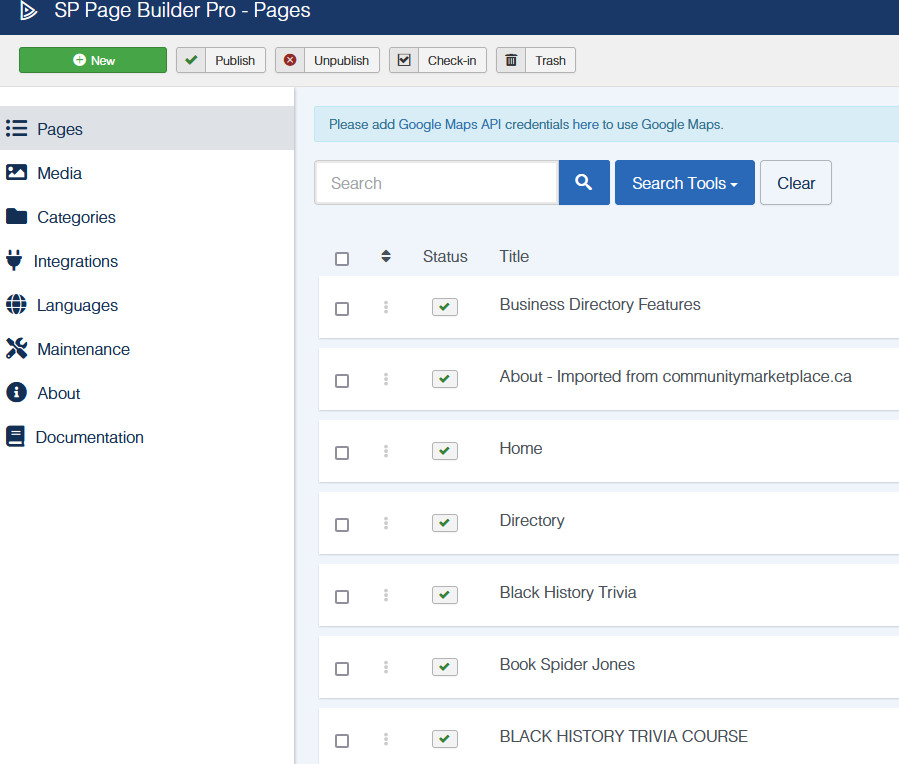Click the green New button
Image resolution: width=899 pixels, height=764 pixels.
coord(93,60)
